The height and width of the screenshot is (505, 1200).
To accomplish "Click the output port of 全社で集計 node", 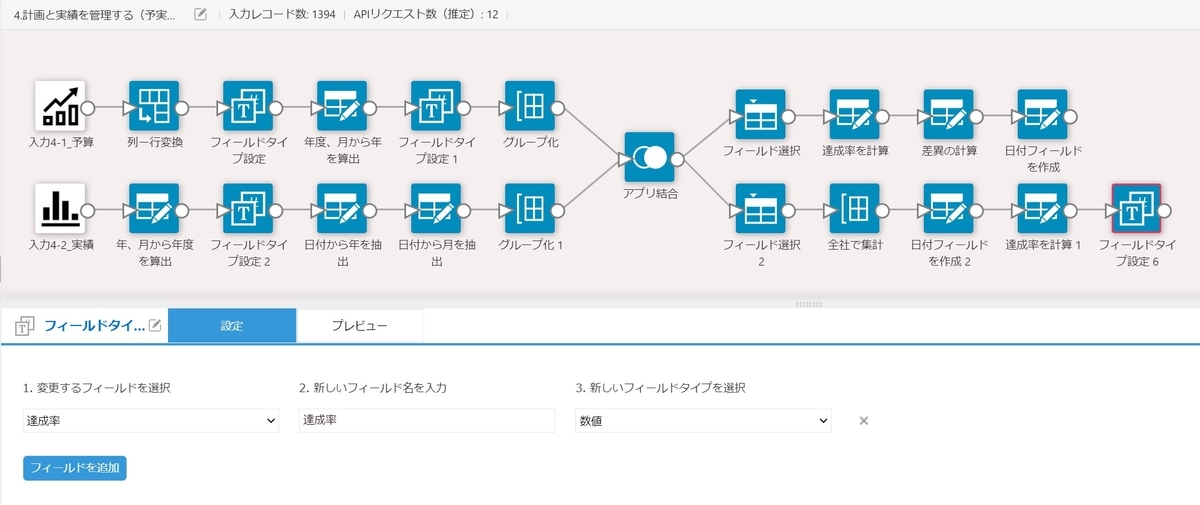I will (884, 209).
